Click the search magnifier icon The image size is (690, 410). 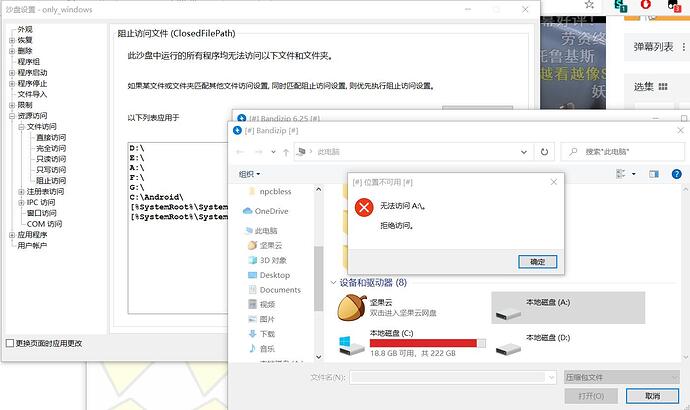click(x=573, y=152)
